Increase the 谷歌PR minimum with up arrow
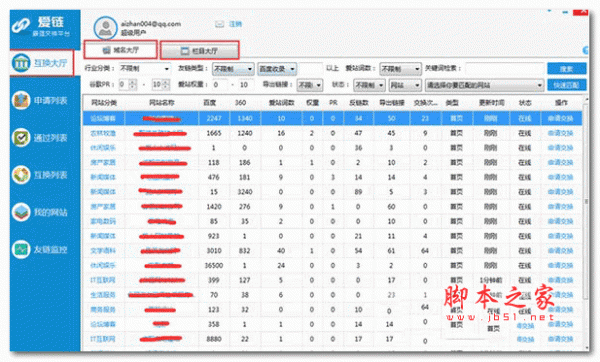This screenshot has width=600, height=362. (x=132, y=82)
